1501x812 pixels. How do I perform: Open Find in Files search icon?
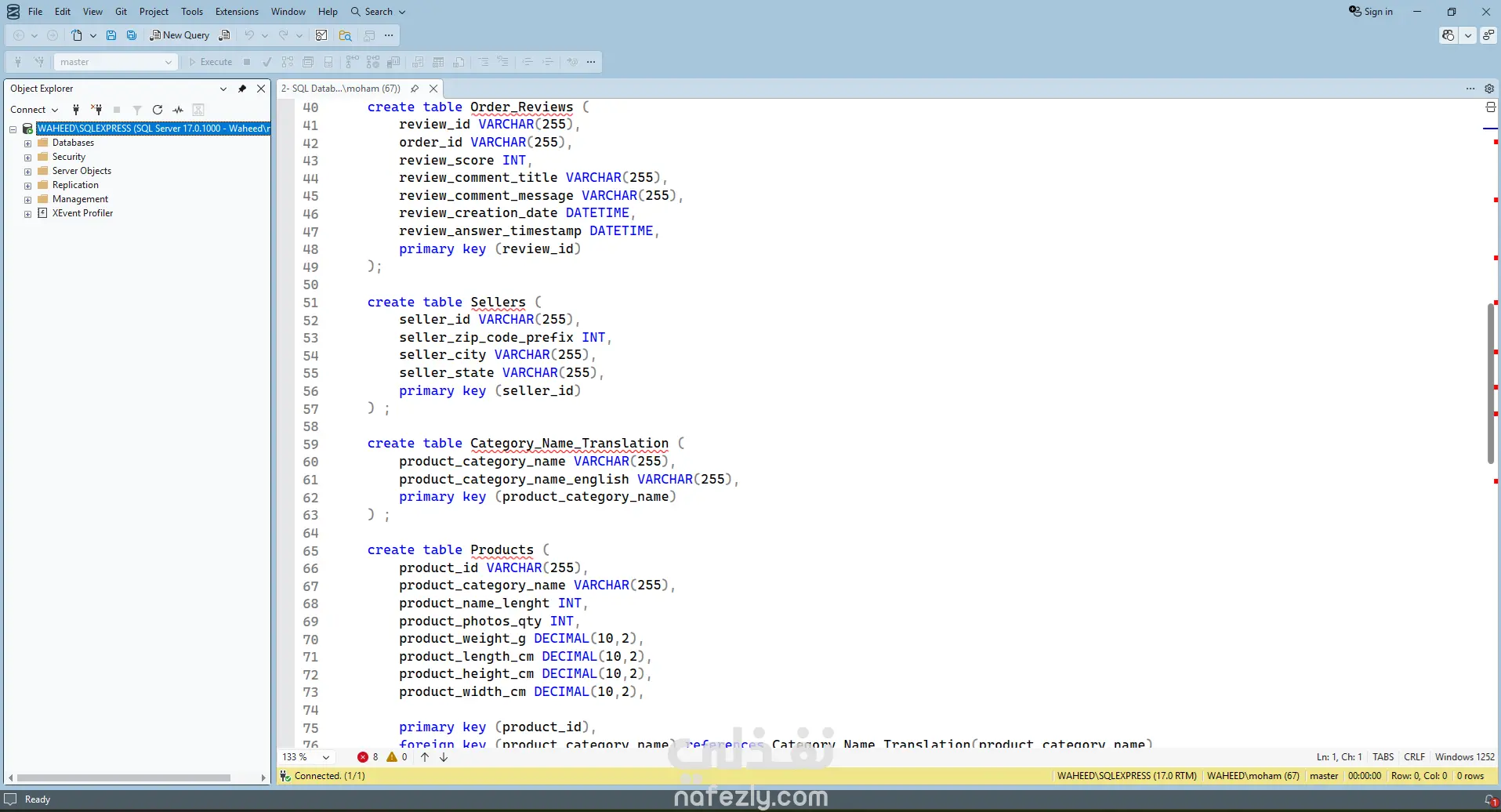(x=345, y=35)
